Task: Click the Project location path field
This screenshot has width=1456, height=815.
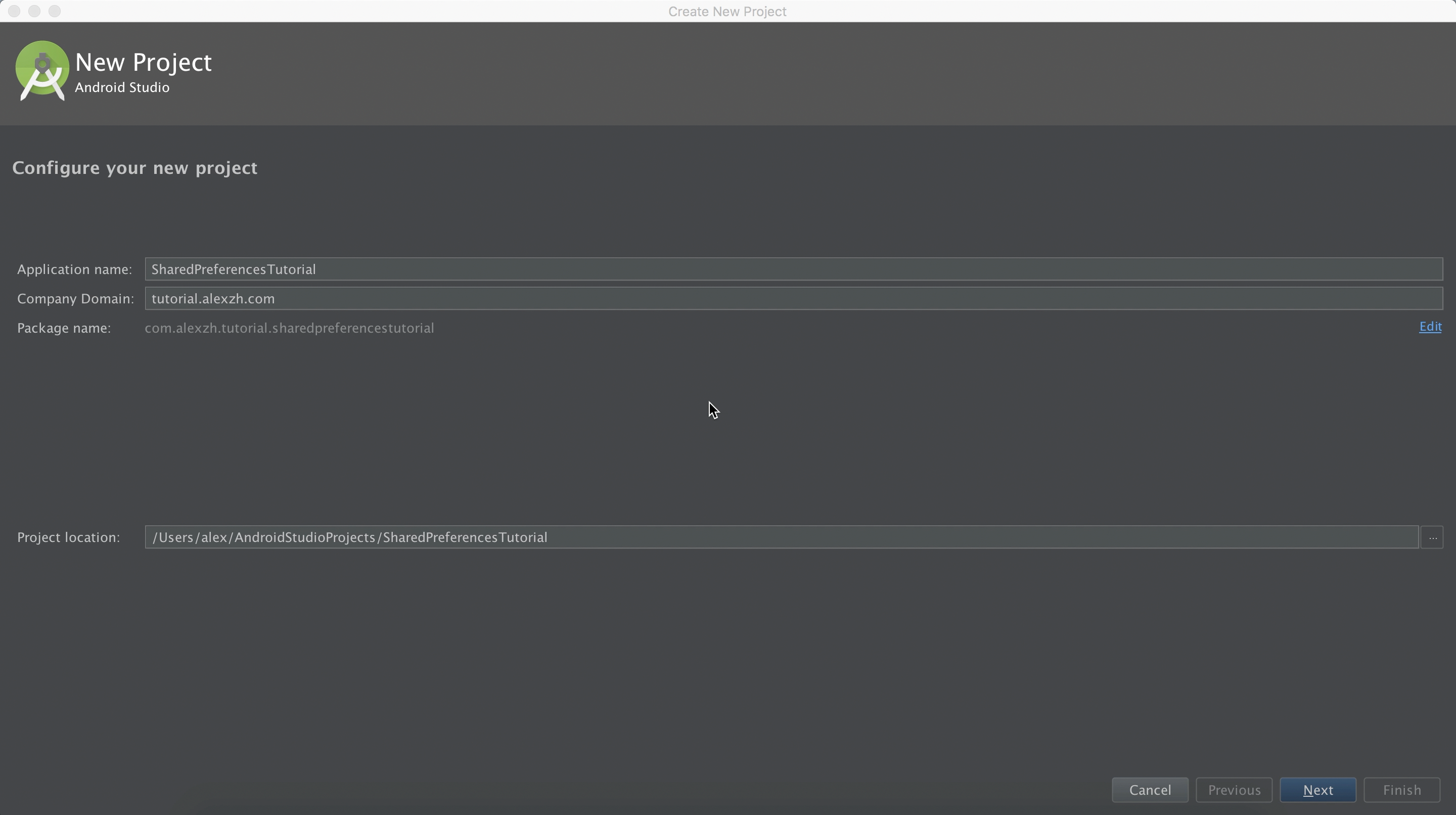Action: click(781, 537)
